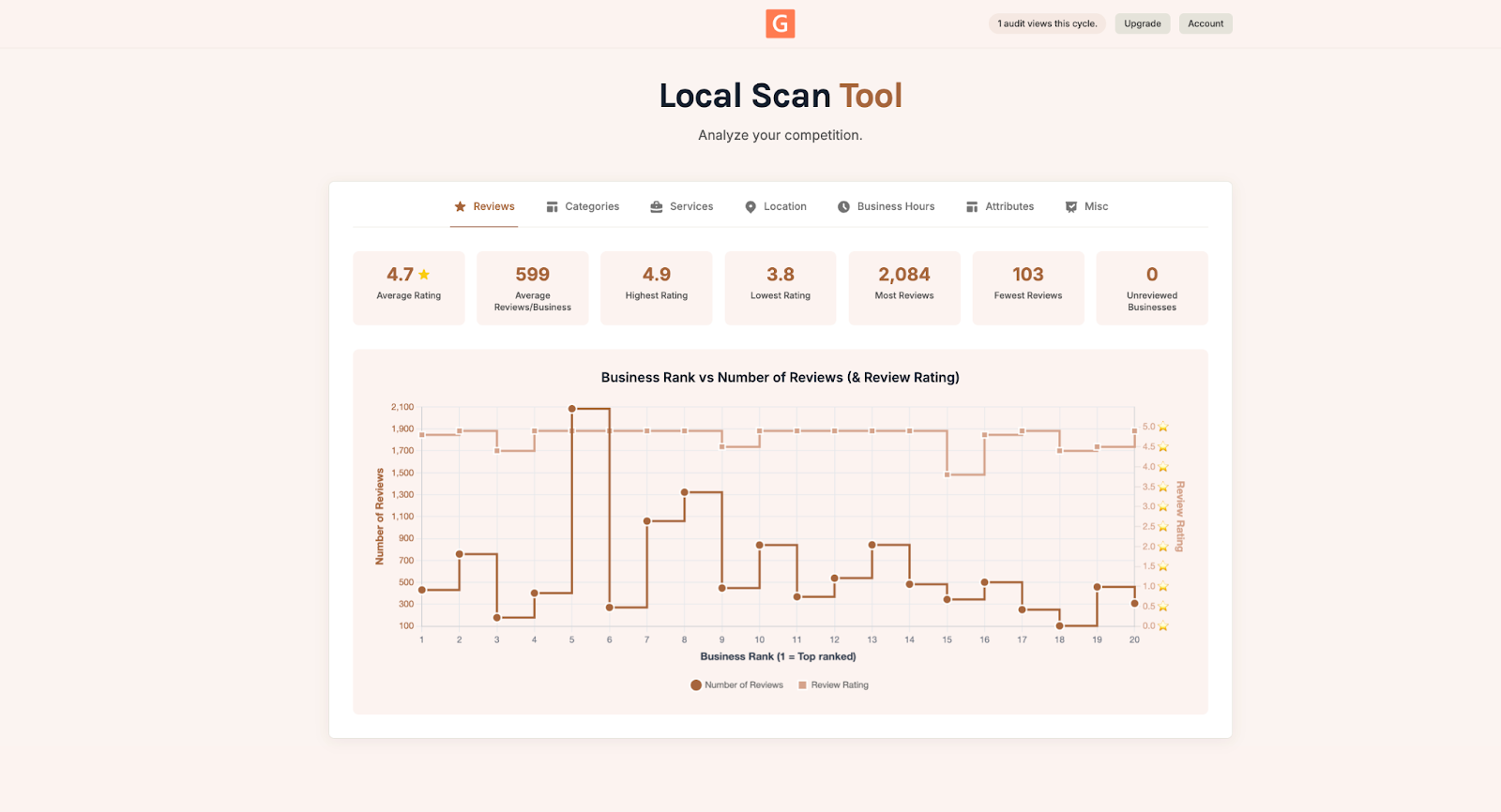1501x812 pixels.
Task: Select the Average Rating 4.7 card
Action: (x=409, y=288)
